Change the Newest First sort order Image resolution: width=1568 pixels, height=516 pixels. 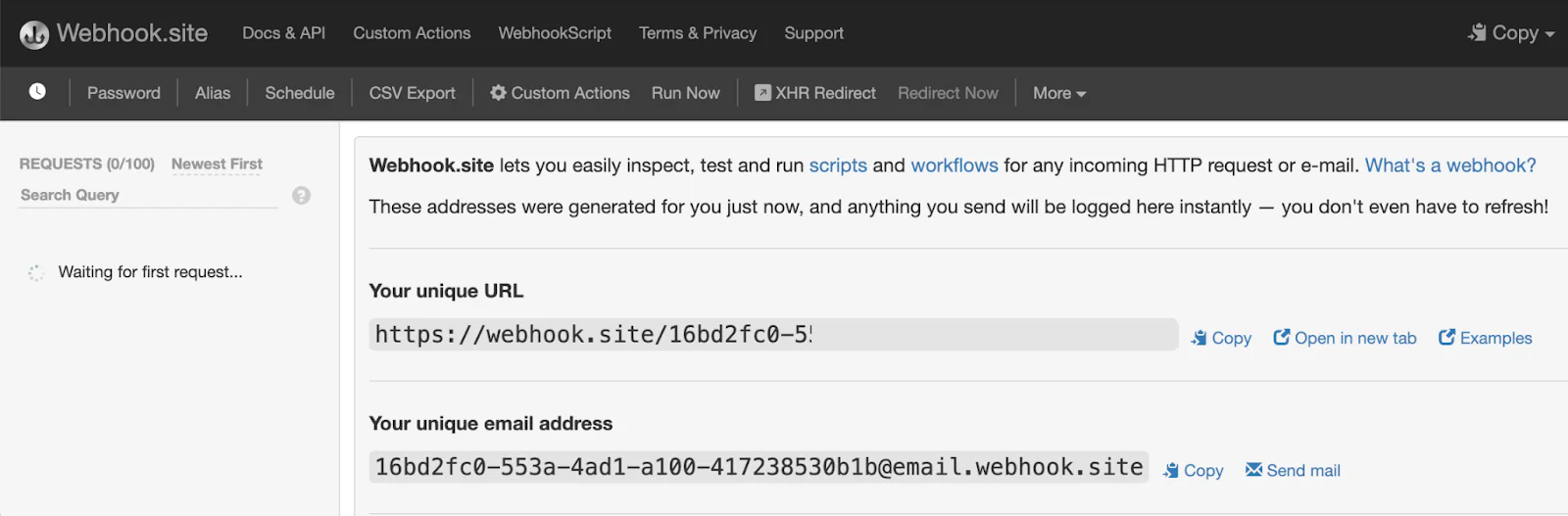(217, 164)
